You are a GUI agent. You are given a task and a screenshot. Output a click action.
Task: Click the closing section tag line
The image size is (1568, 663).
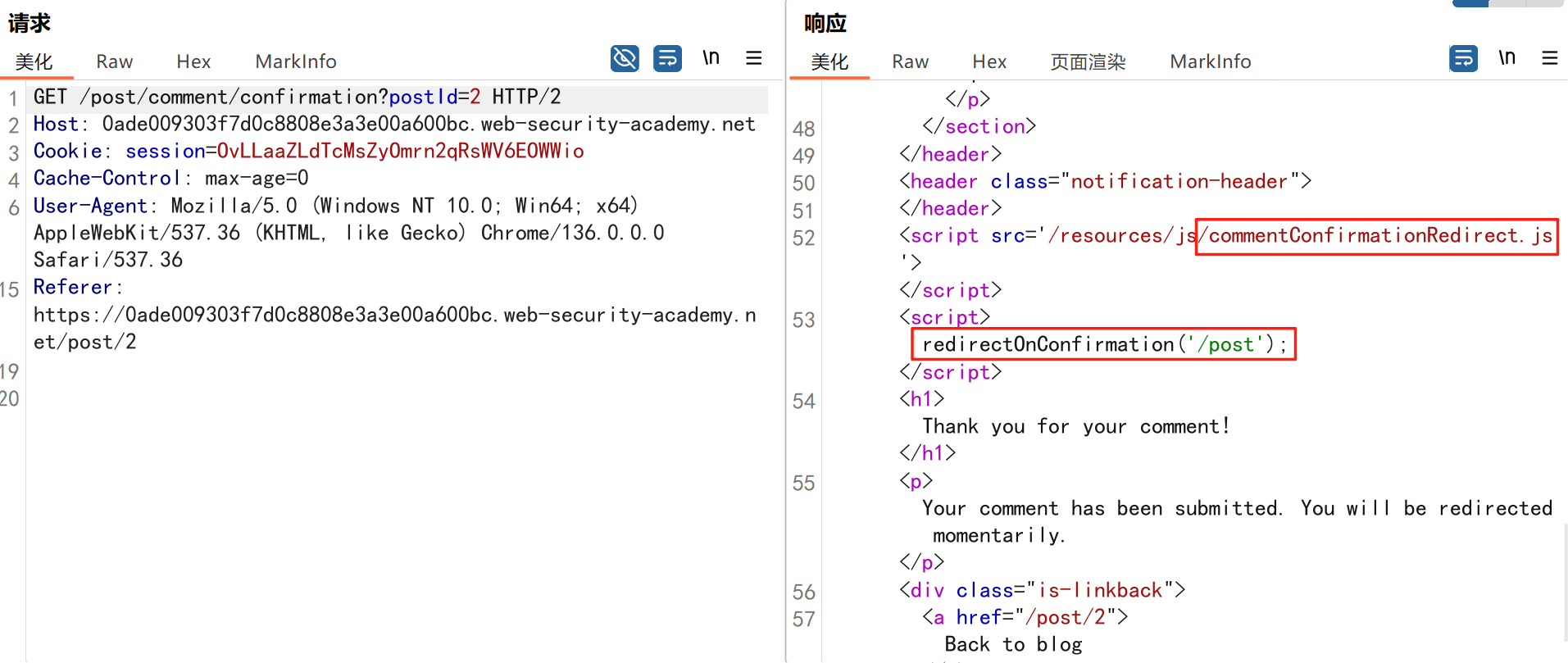click(979, 126)
